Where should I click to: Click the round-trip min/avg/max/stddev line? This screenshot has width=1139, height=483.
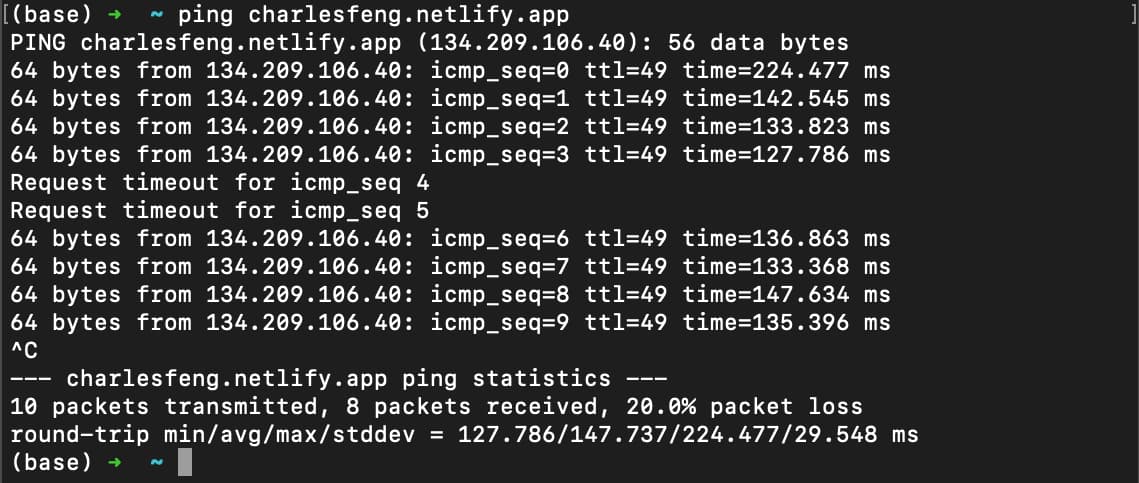[464, 434]
